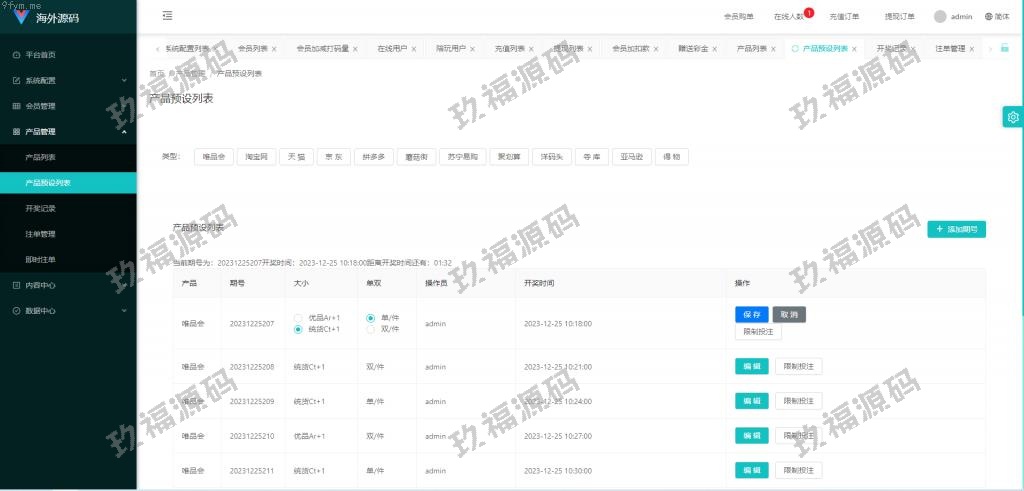Select the 单/件 radio button
The image size is (1024, 491).
371,318
